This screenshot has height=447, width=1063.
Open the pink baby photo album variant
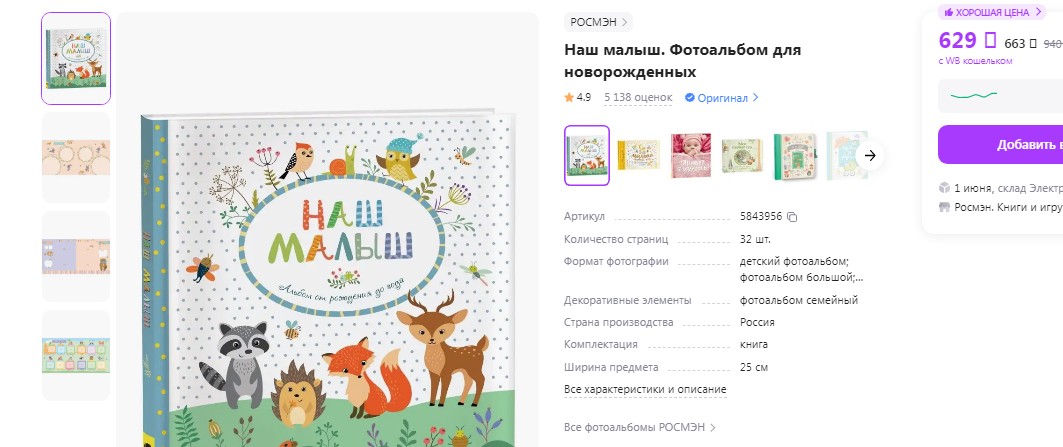coord(691,155)
